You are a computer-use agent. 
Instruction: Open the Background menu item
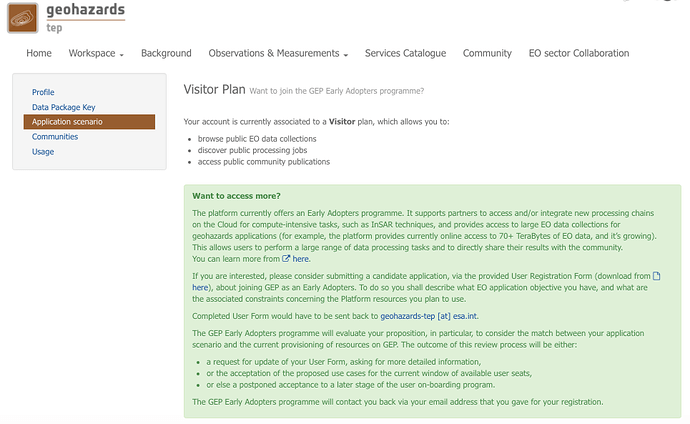[166, 53]
